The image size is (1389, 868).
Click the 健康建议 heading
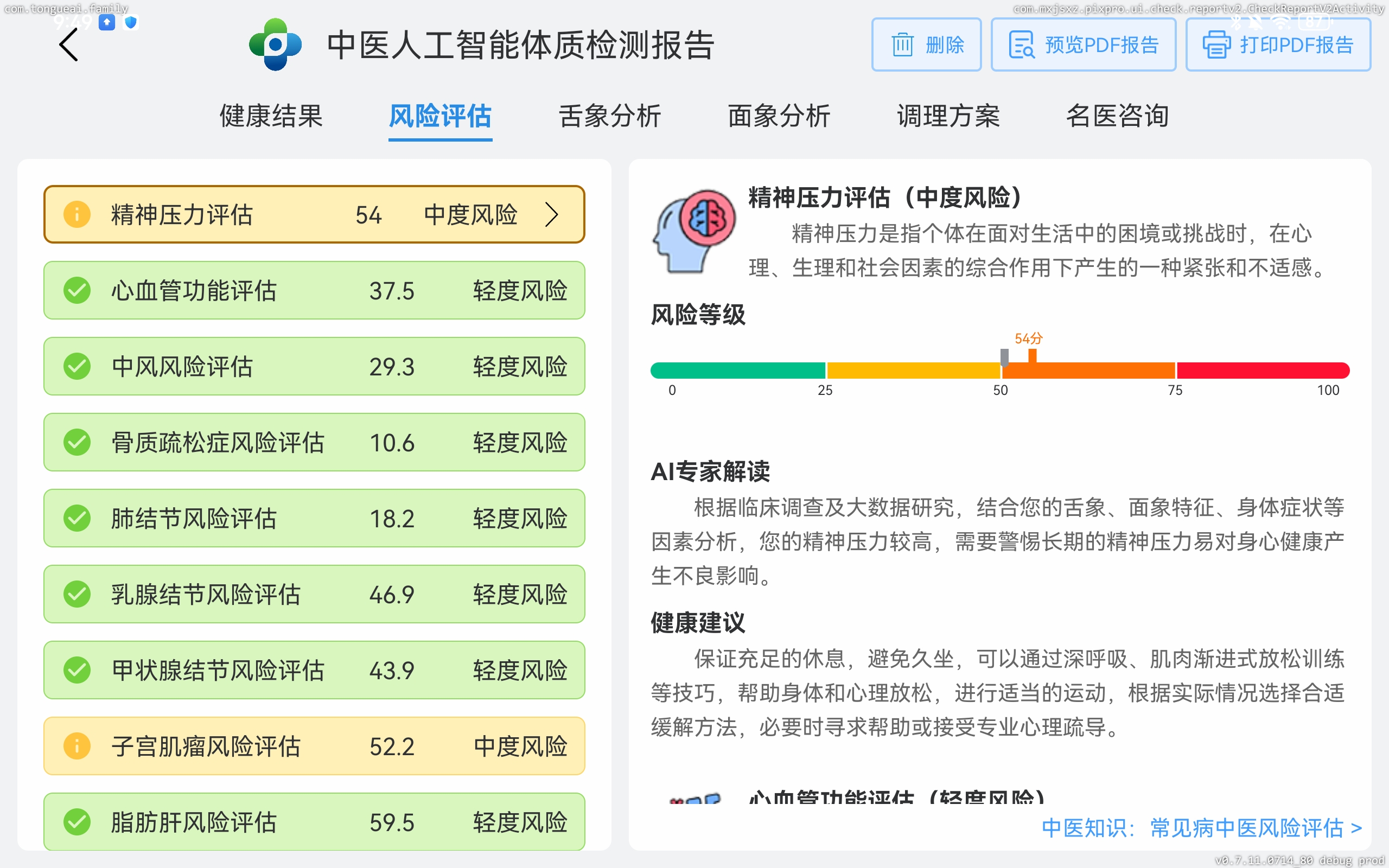point(698,623)
